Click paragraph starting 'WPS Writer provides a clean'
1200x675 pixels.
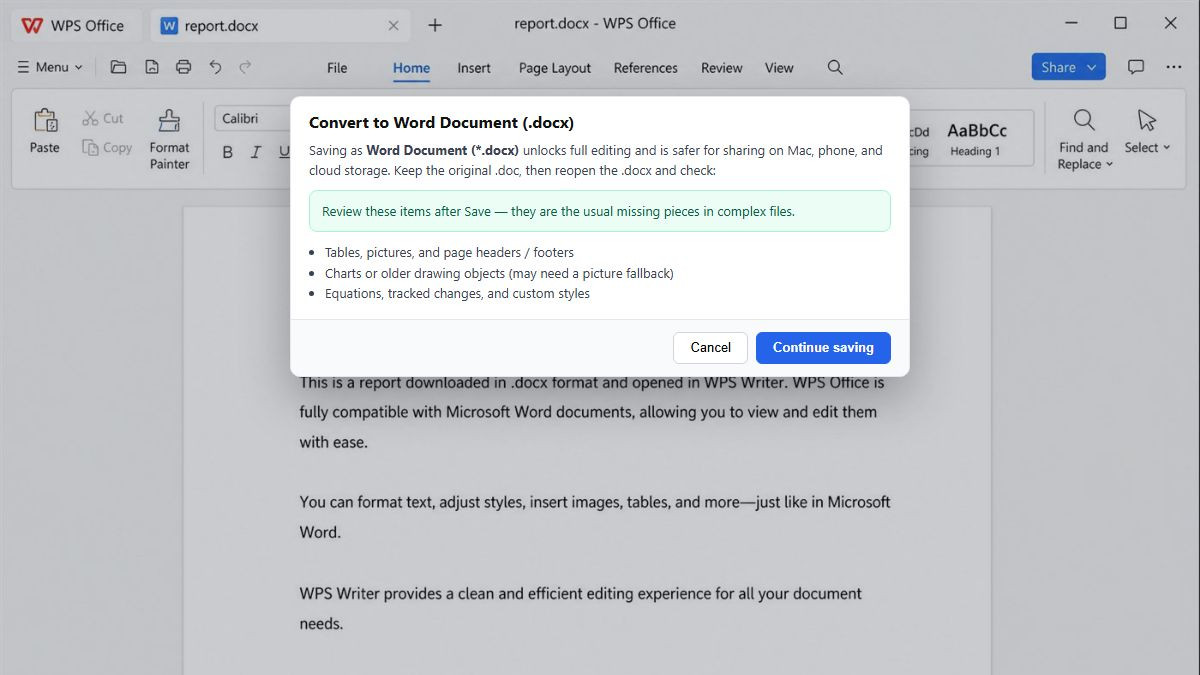(x=581, y=608)
